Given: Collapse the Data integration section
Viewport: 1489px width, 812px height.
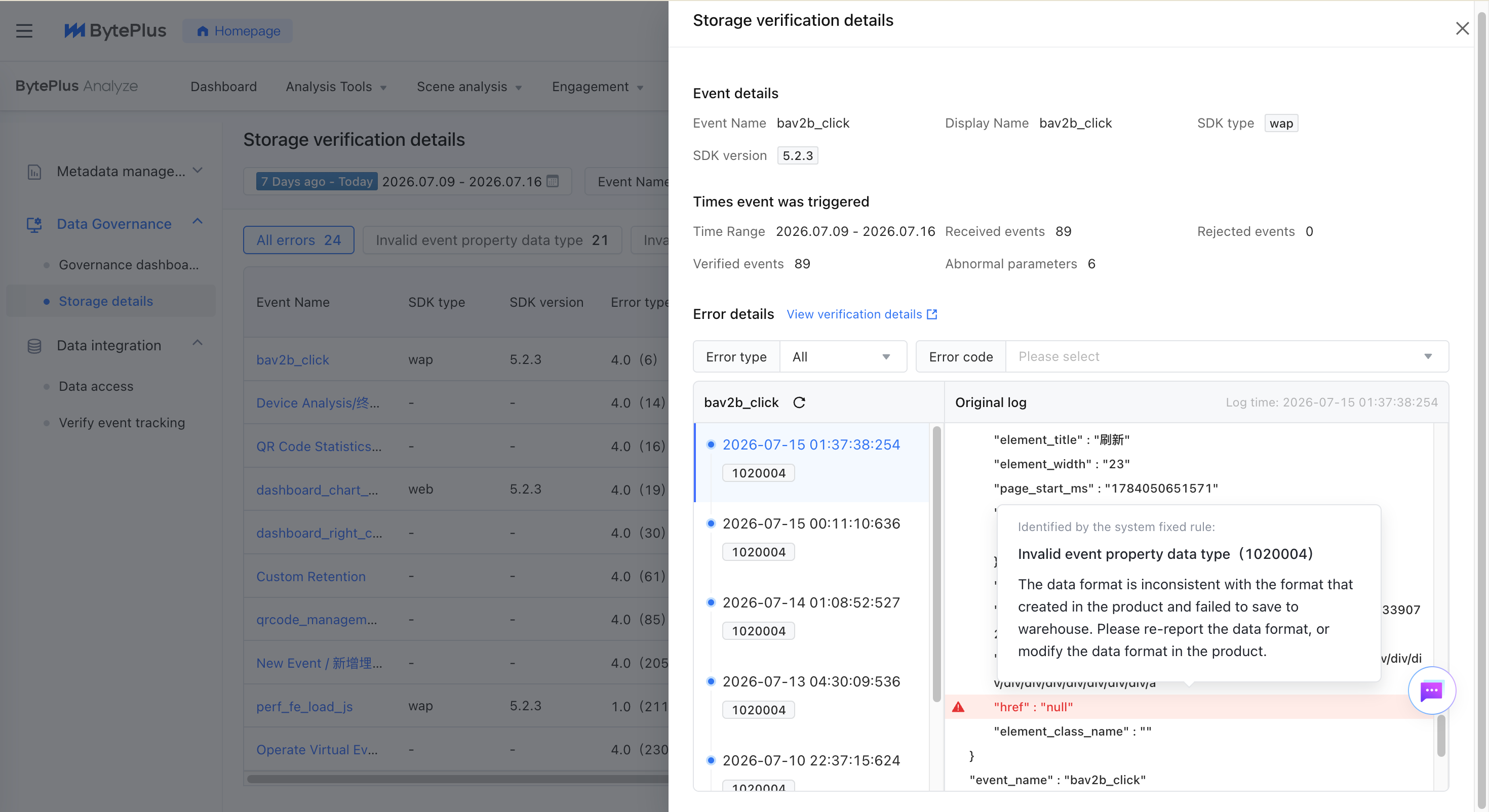Looking at the screenshot, I should coord(198,343).
